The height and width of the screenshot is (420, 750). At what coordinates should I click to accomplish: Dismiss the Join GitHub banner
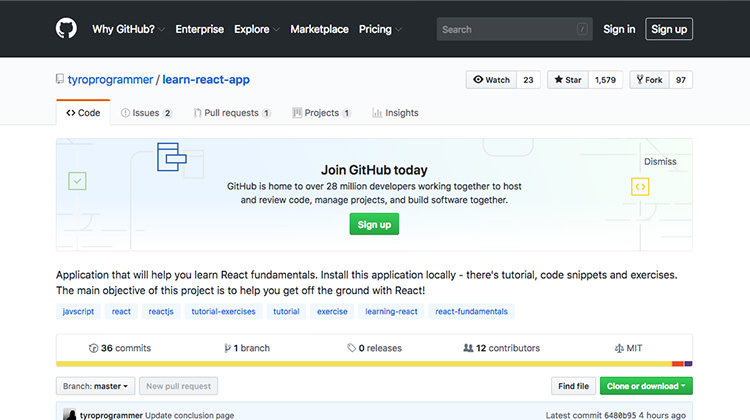point(659,161)
